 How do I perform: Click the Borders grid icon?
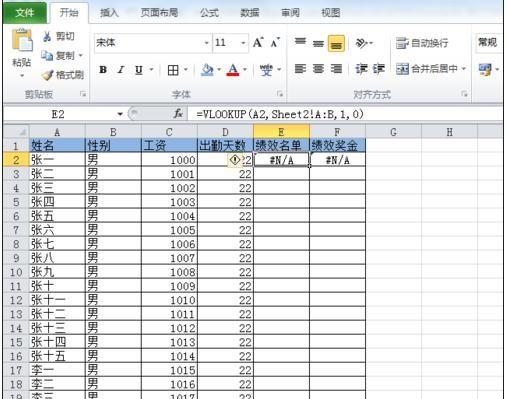click(x=173, y=70)
